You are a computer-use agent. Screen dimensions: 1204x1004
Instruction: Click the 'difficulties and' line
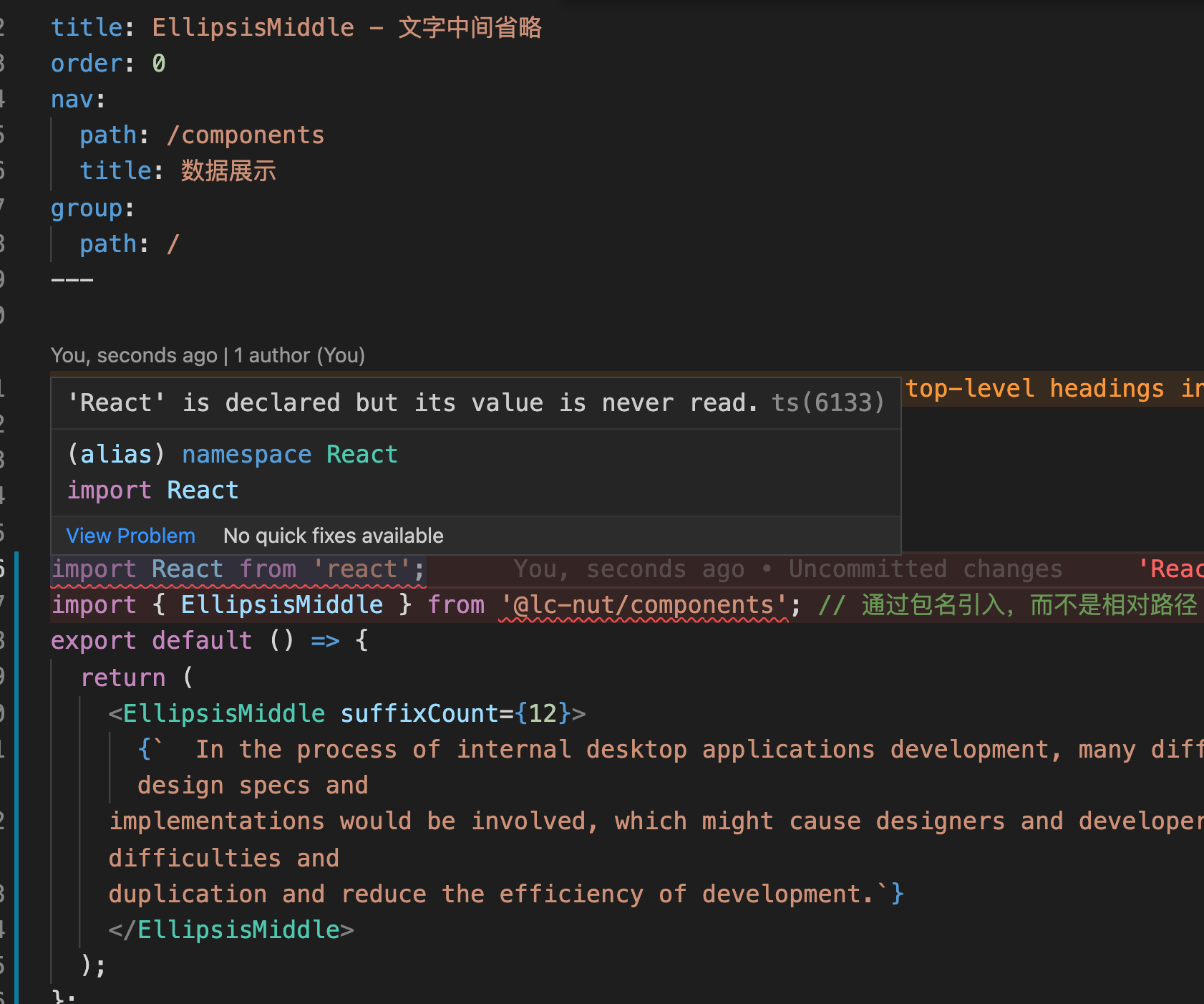[223, 858]
